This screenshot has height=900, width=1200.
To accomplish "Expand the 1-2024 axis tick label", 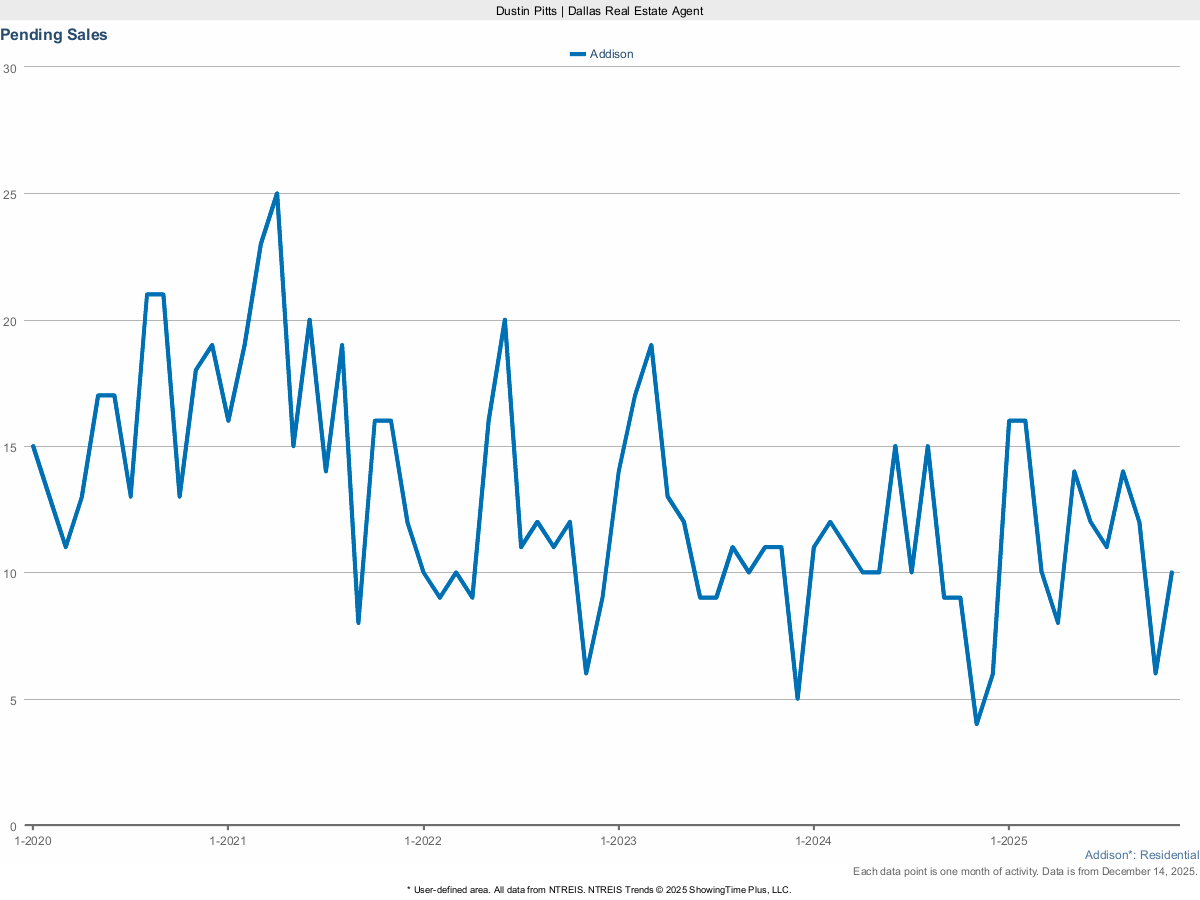I will (813, 841).
